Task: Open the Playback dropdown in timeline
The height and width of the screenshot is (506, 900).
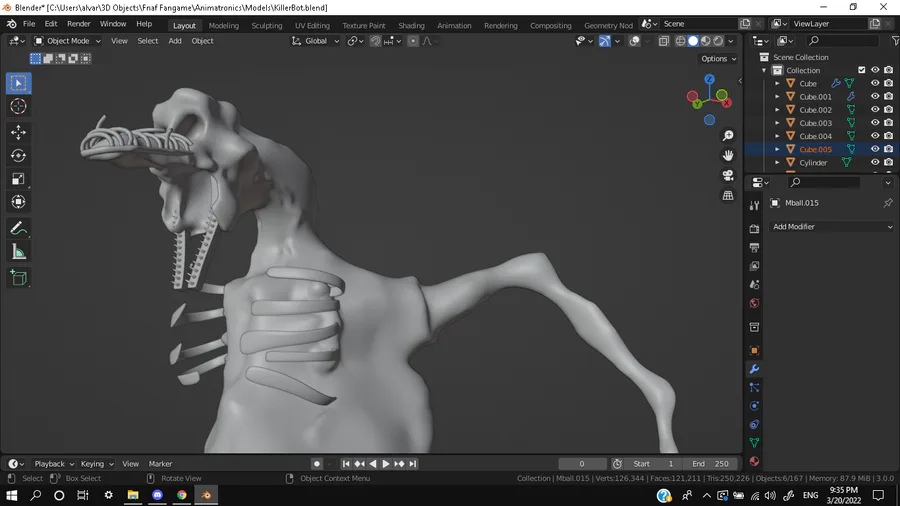Action: 54,464
